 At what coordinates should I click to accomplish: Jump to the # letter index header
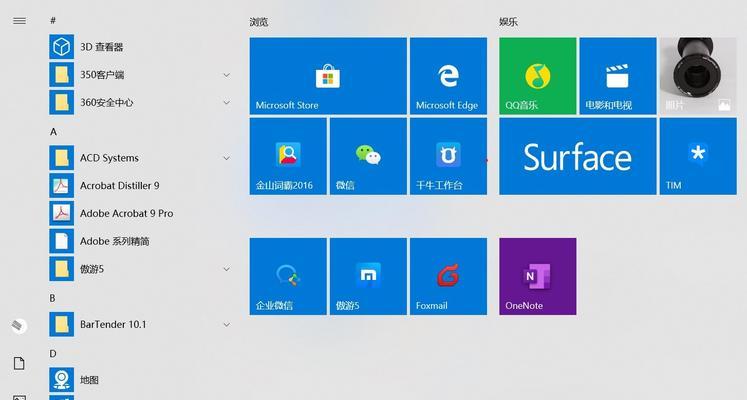pyautogui.click(x=53, y=20)
